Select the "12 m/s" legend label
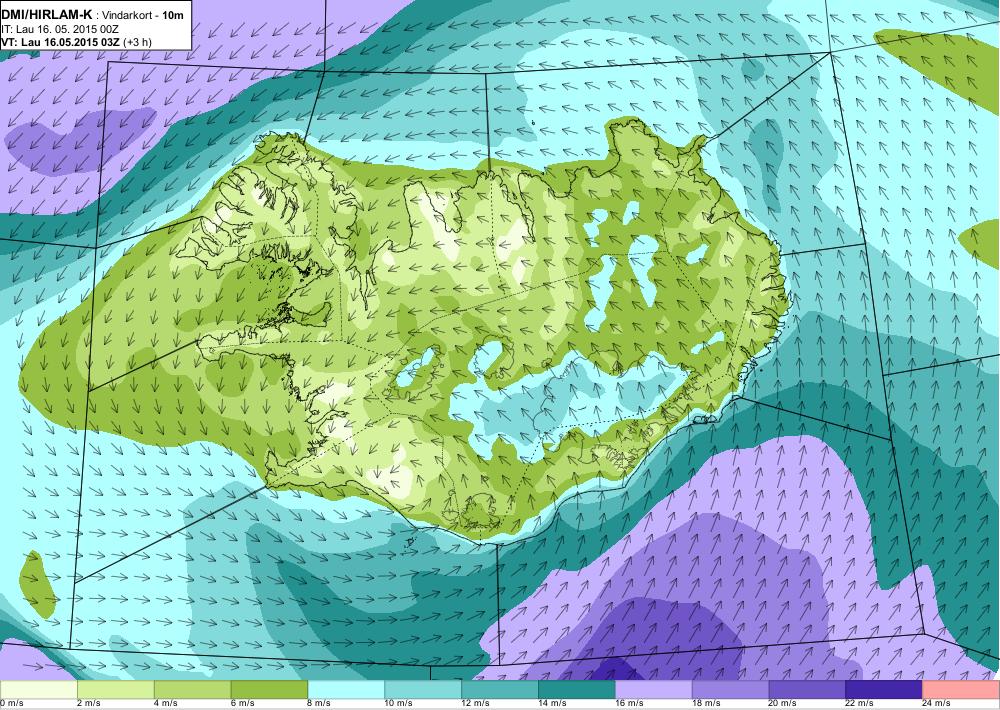 pos(476,704)
